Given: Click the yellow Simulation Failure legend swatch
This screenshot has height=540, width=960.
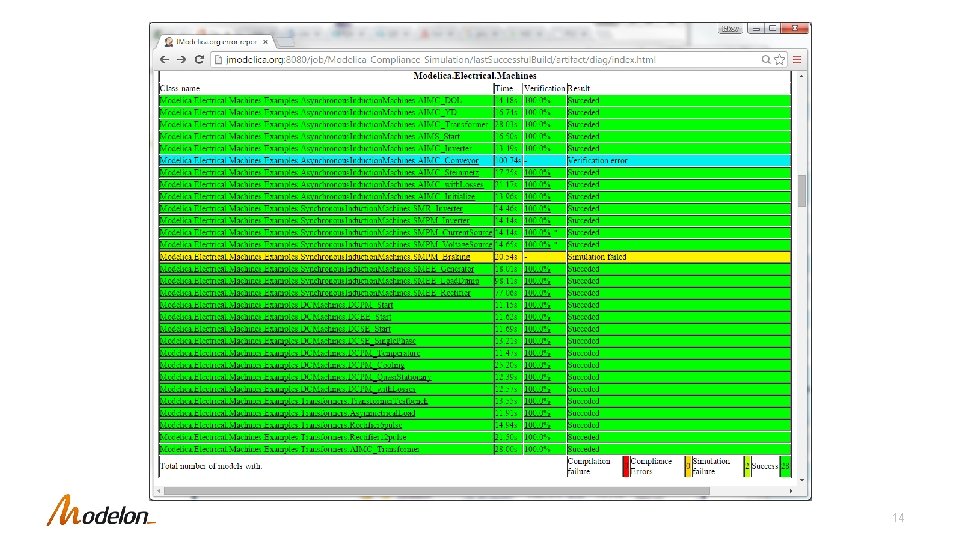Looking at the screenshot, I should coord(688,466).
